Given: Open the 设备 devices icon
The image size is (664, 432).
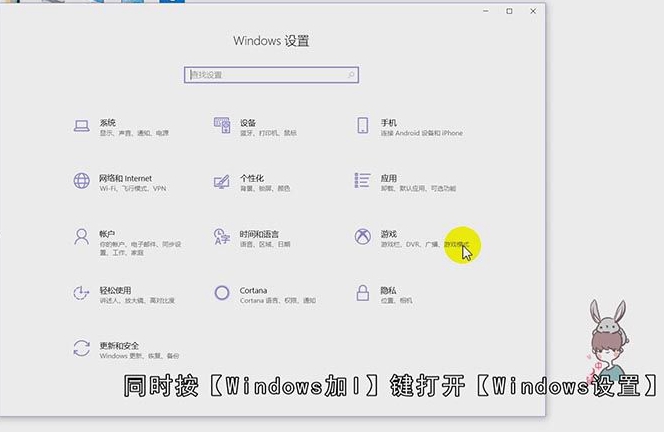Looking at the screenshot, I should pos(222,126).
